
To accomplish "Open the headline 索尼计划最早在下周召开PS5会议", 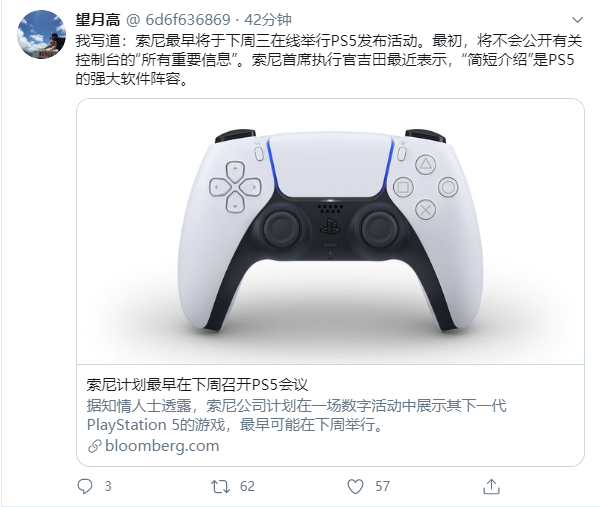I will pos(197,385).
